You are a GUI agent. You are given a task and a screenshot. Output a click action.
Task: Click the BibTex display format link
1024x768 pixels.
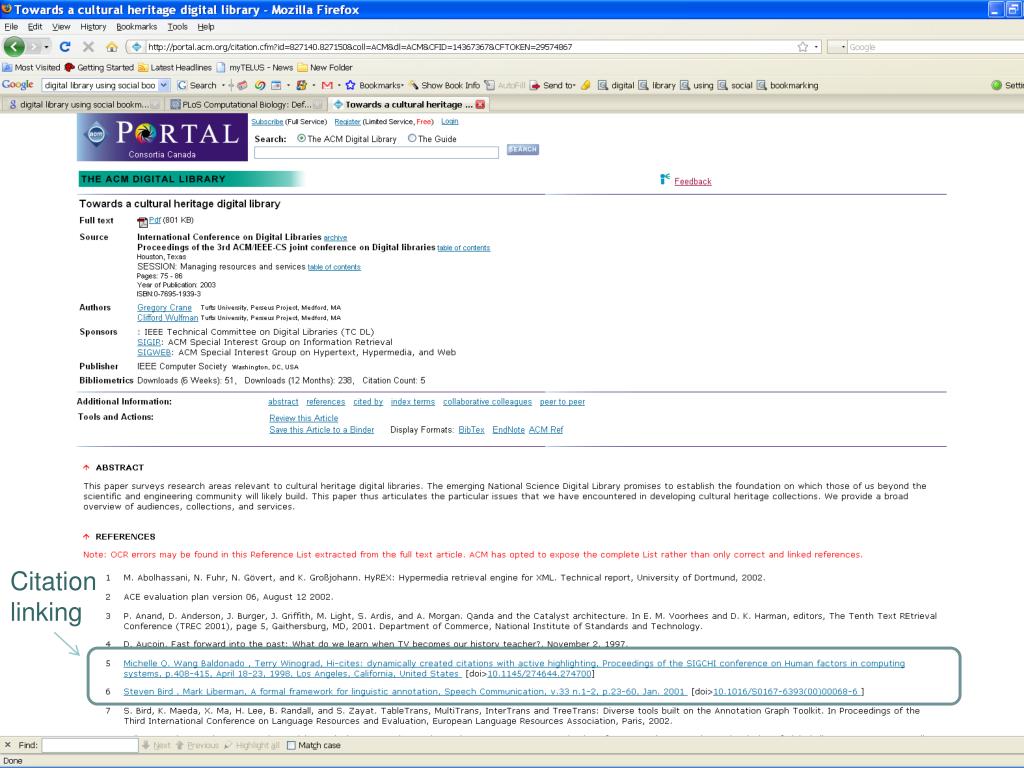(472, 430)
